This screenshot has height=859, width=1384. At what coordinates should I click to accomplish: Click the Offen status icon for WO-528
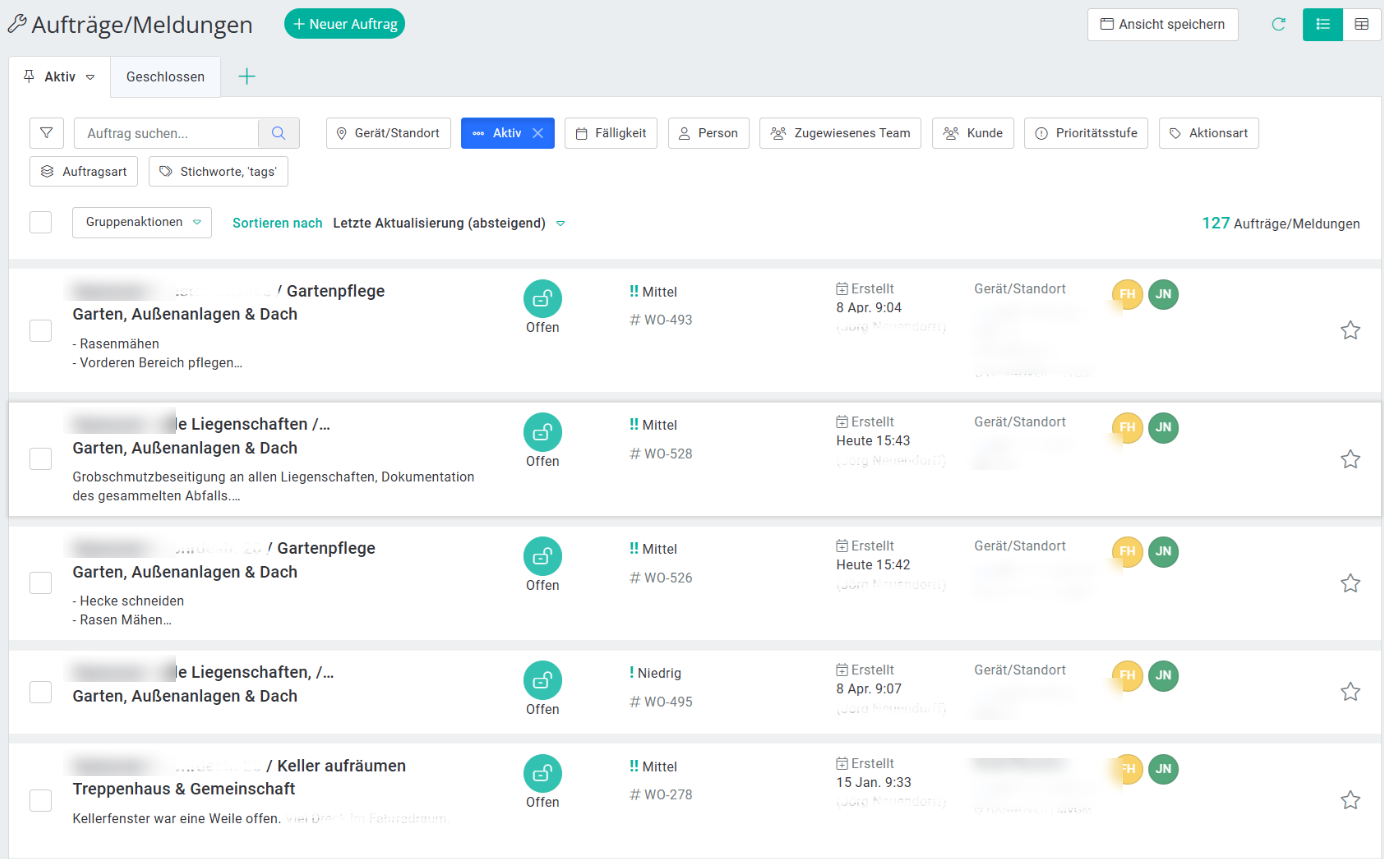543,432
